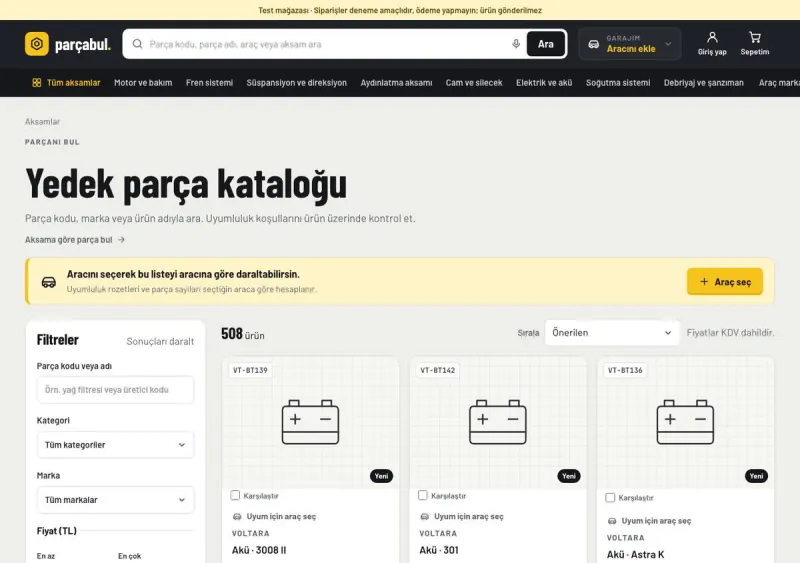Click the VT-BT139 part code tag
800x563 pixels.
coord(250,370)
